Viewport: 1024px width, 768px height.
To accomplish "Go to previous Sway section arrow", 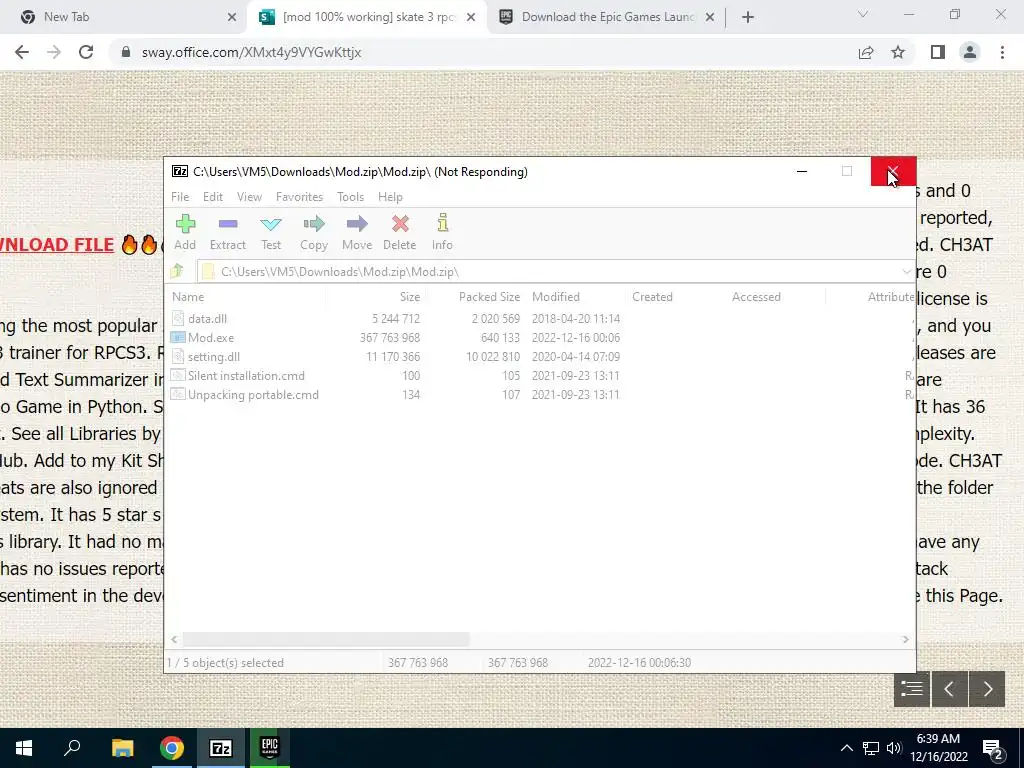I will [x=949, y=688].
